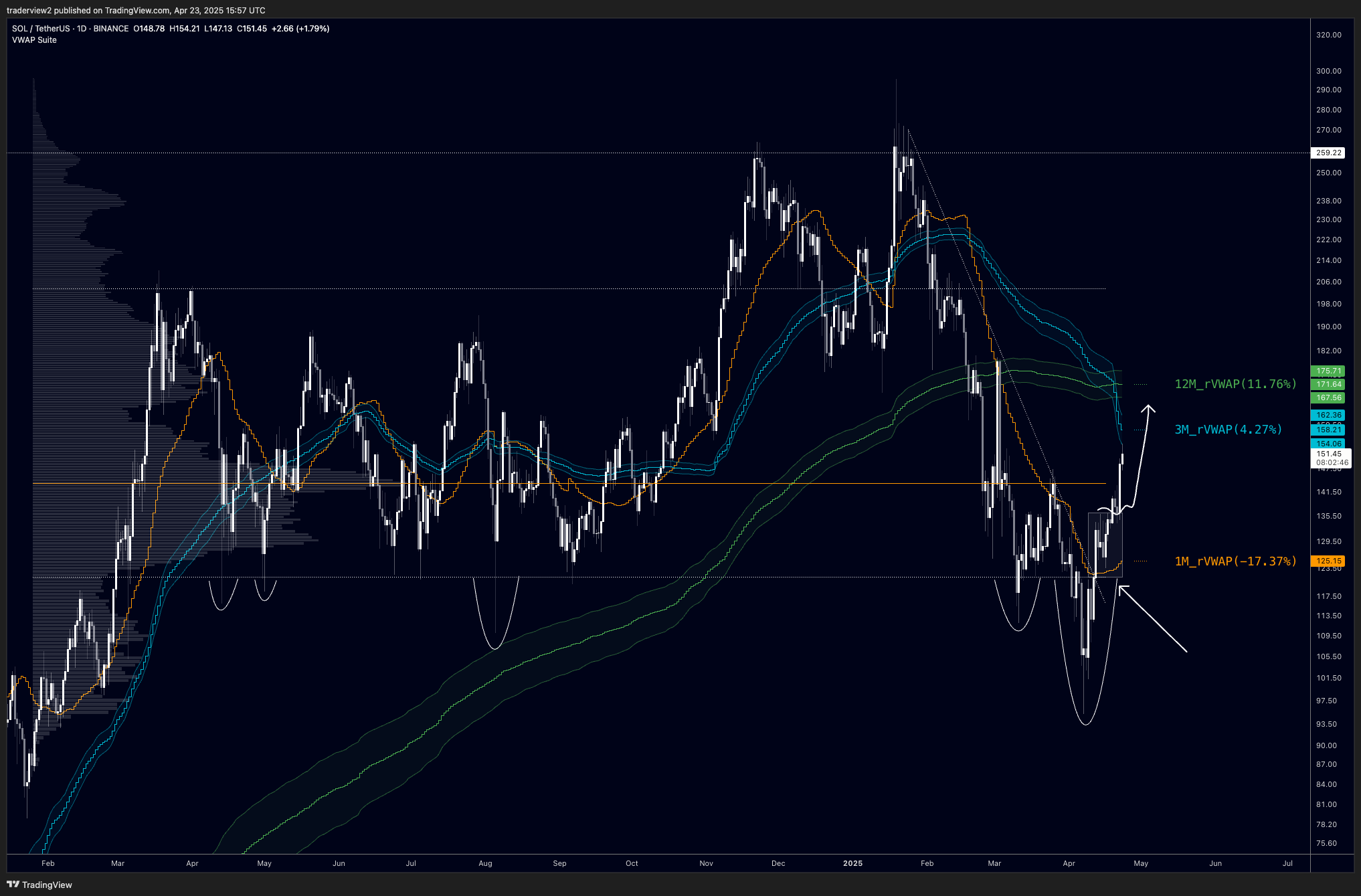Click the 75.60 level on price scale
The width and height of the screenshot is (1361, 896).
[x=1326, y=843]
